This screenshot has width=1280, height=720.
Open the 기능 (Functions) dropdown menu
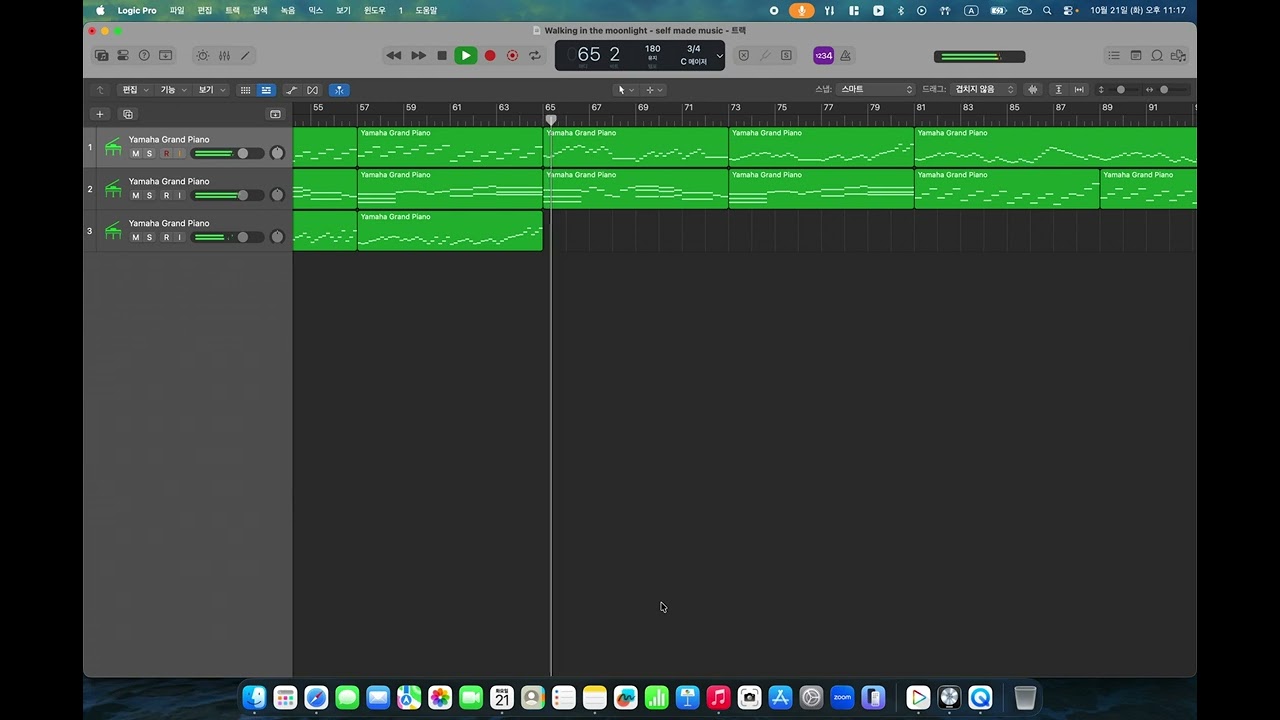(x=174, y=90)
